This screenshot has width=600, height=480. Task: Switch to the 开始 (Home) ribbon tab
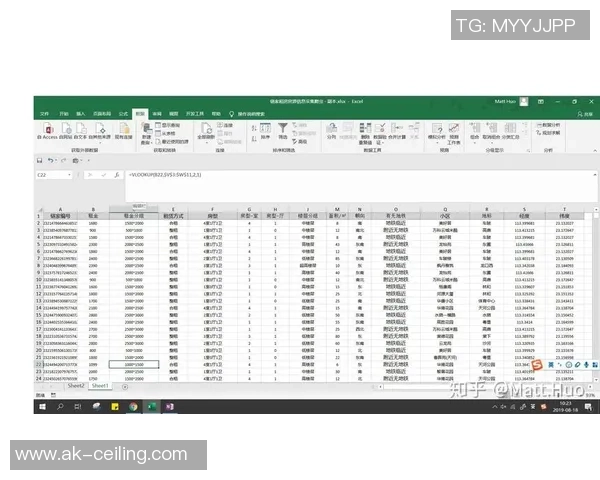63,114
